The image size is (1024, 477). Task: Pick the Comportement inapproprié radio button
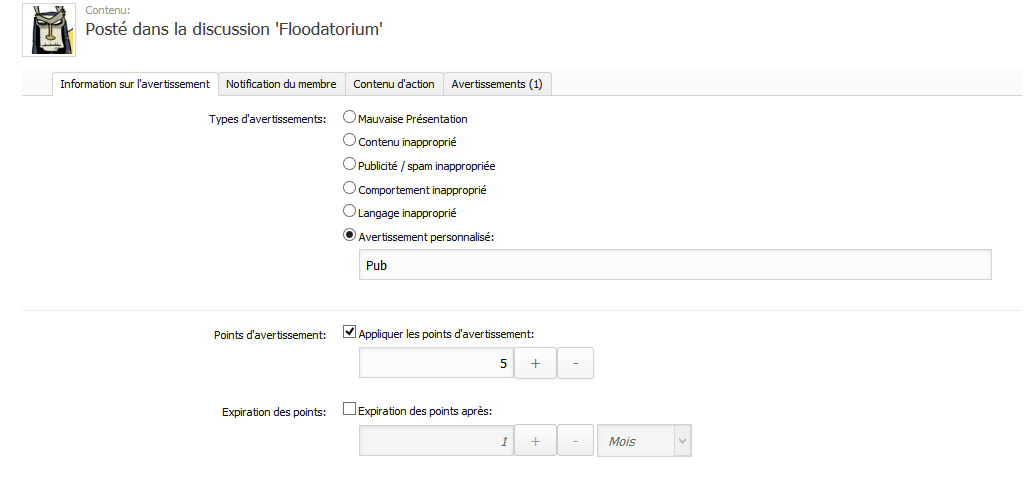coord(350,188)
